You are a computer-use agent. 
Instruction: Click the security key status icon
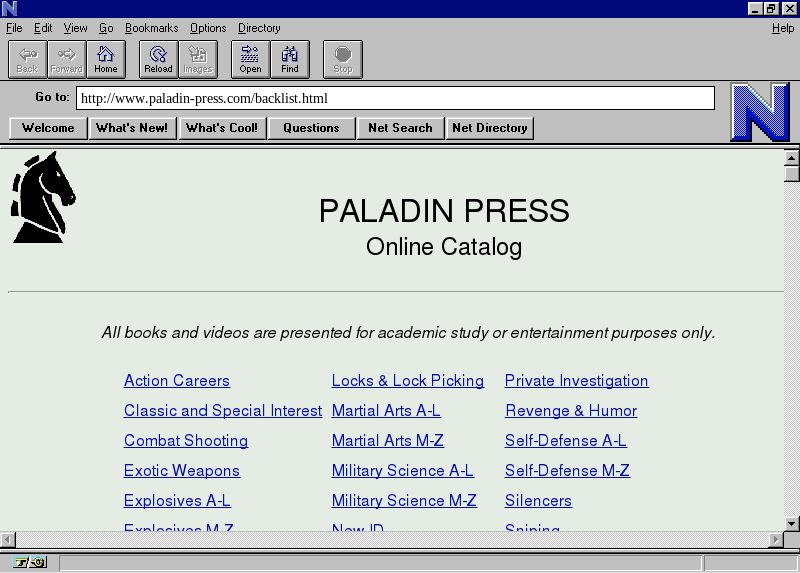click(x=30, y=563)
